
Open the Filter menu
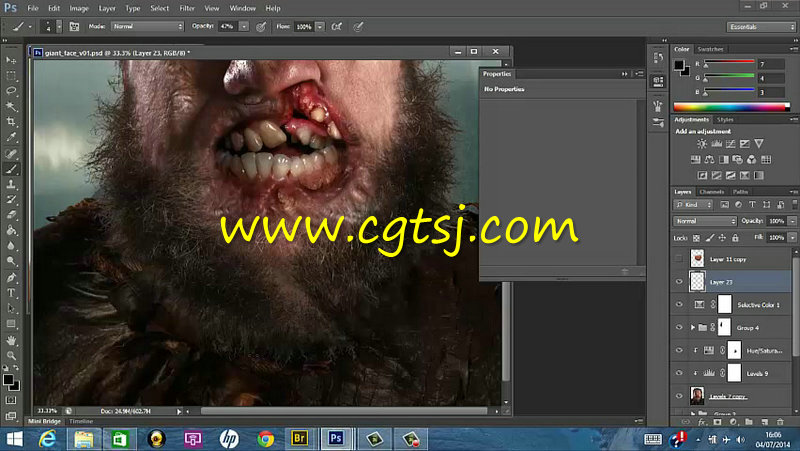(187, 8)
